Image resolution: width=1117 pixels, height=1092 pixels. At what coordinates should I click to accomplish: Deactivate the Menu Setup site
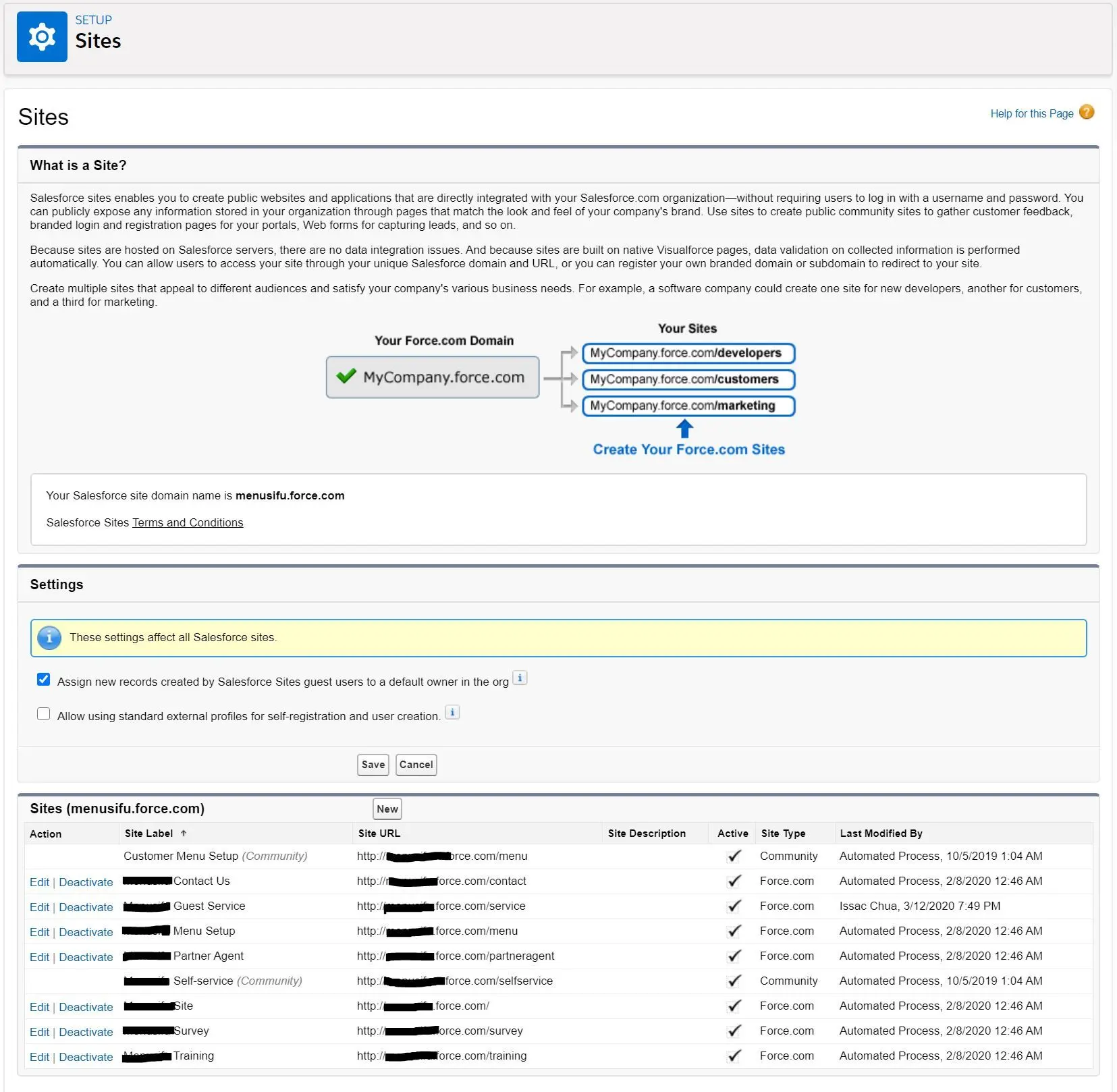[x=86, y=932]
